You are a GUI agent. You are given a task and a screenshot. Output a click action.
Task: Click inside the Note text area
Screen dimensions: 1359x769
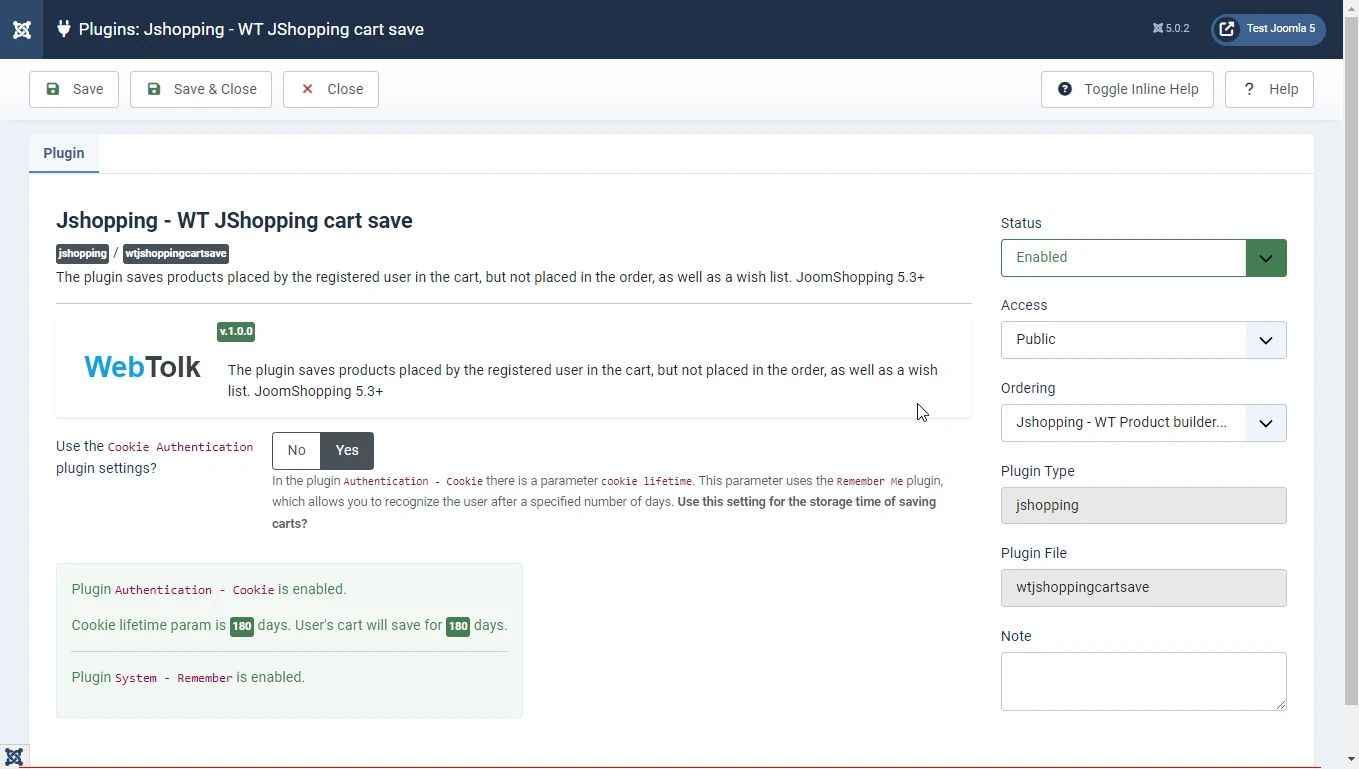(1143, 682)
